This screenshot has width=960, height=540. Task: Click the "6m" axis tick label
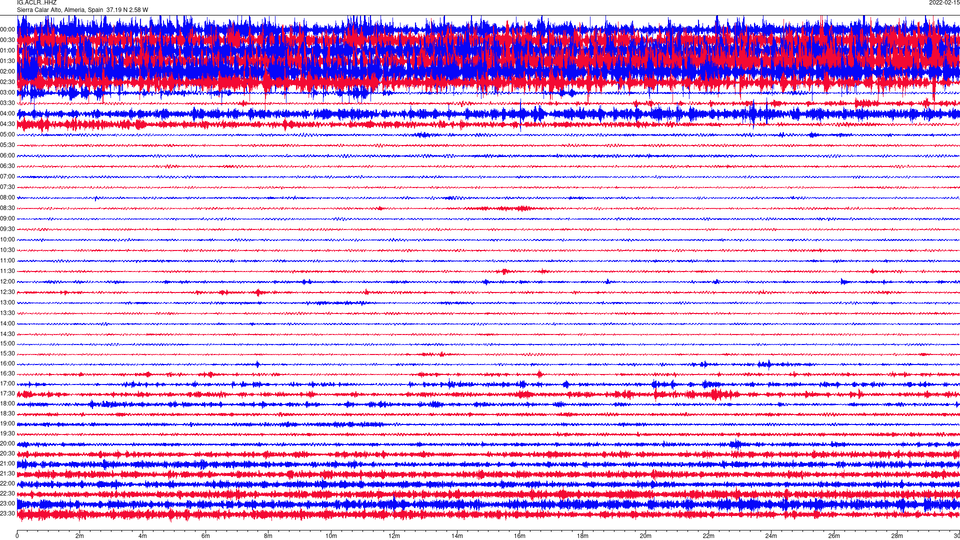(x=206, y=536)
